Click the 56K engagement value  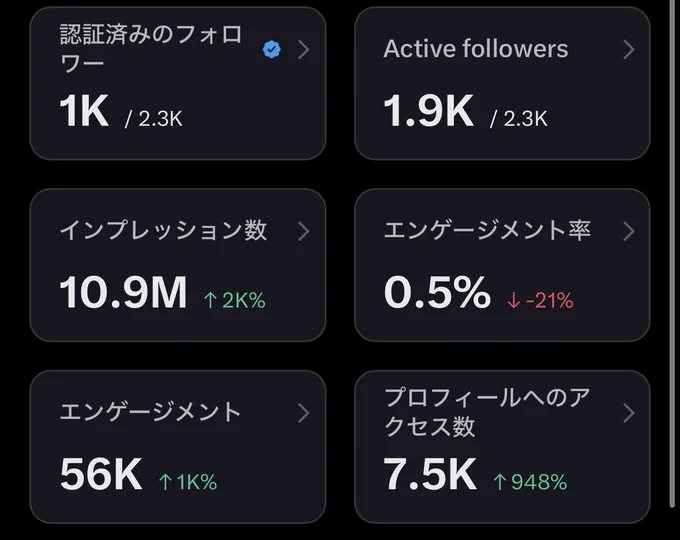tap(101, 474)
